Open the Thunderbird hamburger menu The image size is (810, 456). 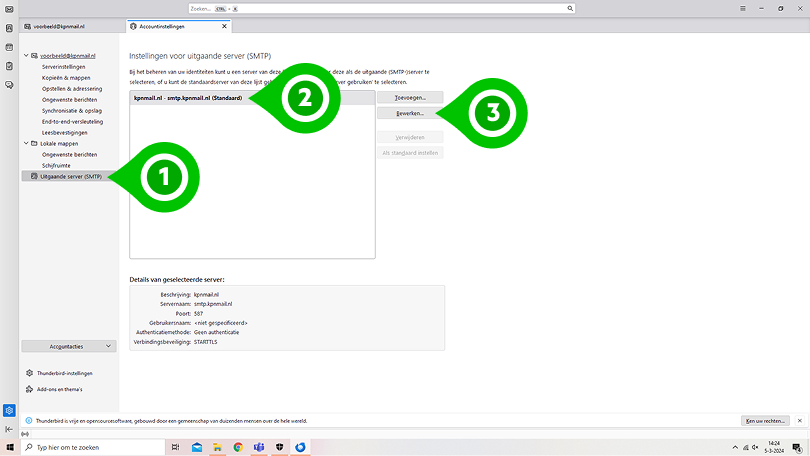(743, 9)
